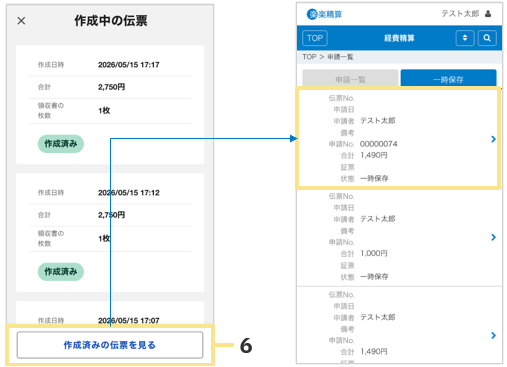507x367 pixels.
Task: Click the 経費精算 header title
Action: (x=399, y=38)
